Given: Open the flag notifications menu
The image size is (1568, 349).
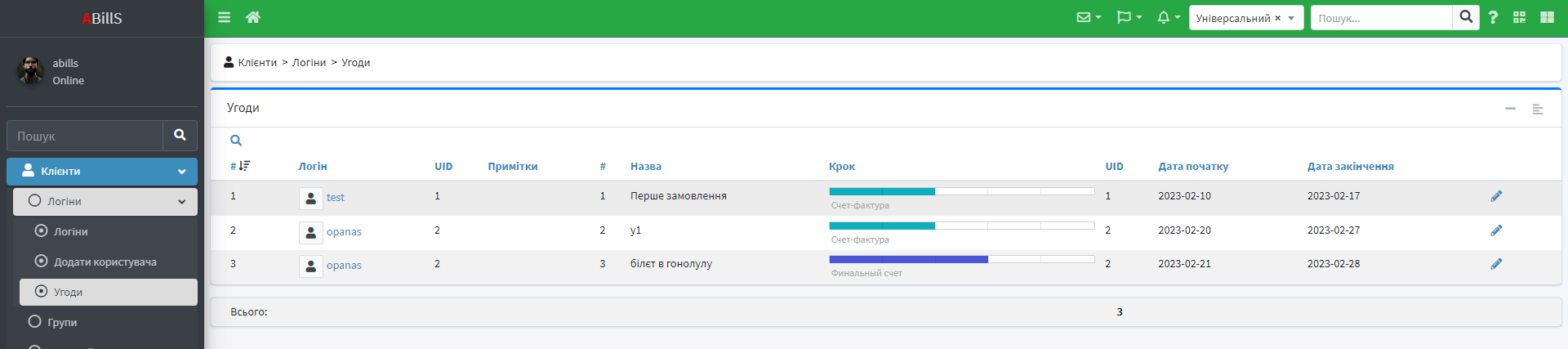Looking at the screenshot, I should pos(1129,17).
